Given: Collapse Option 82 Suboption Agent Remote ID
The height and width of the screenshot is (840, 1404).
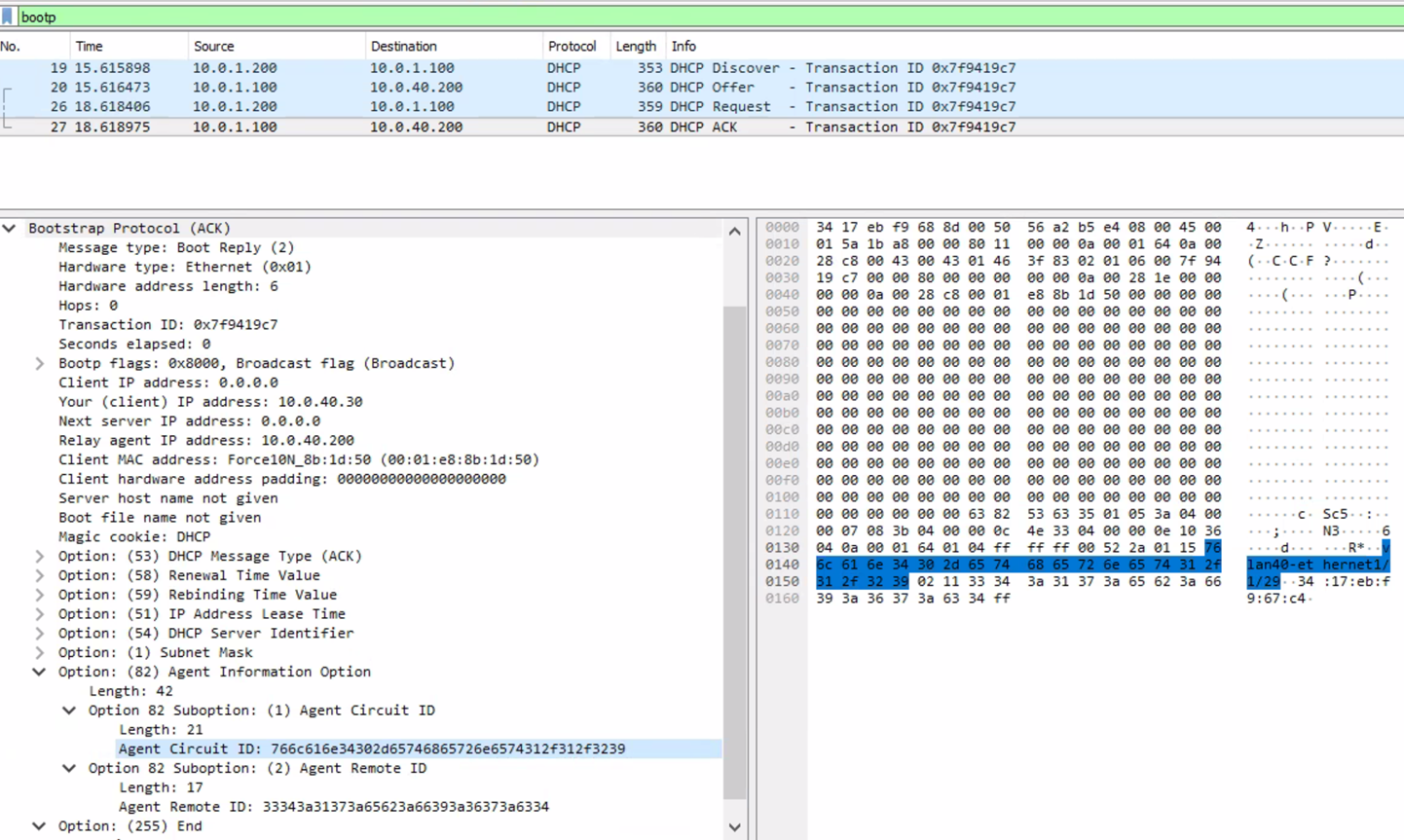Looking at the screenshot, I should [x=68, y=768].
